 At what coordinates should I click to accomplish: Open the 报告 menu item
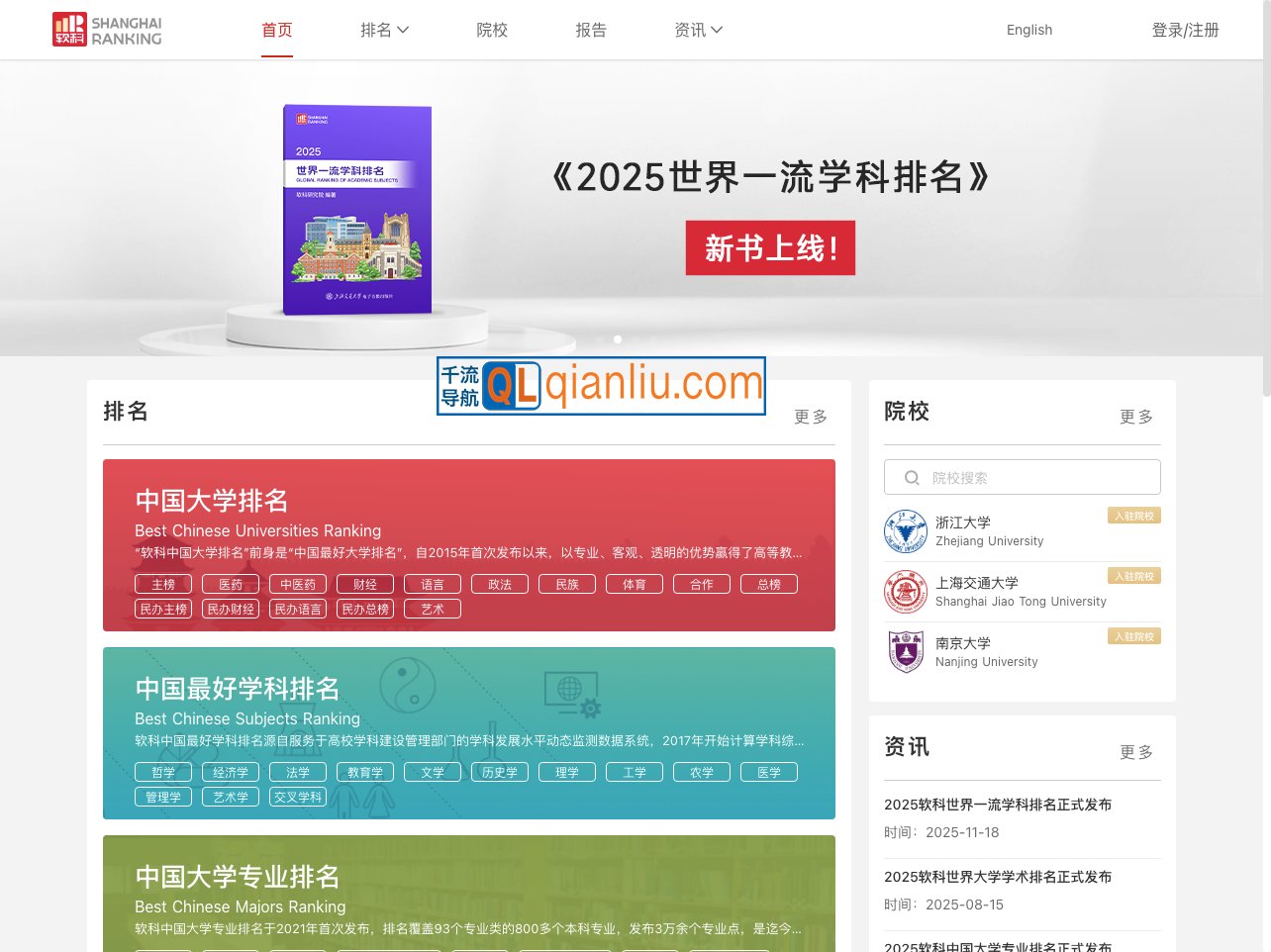pos(591,30)
